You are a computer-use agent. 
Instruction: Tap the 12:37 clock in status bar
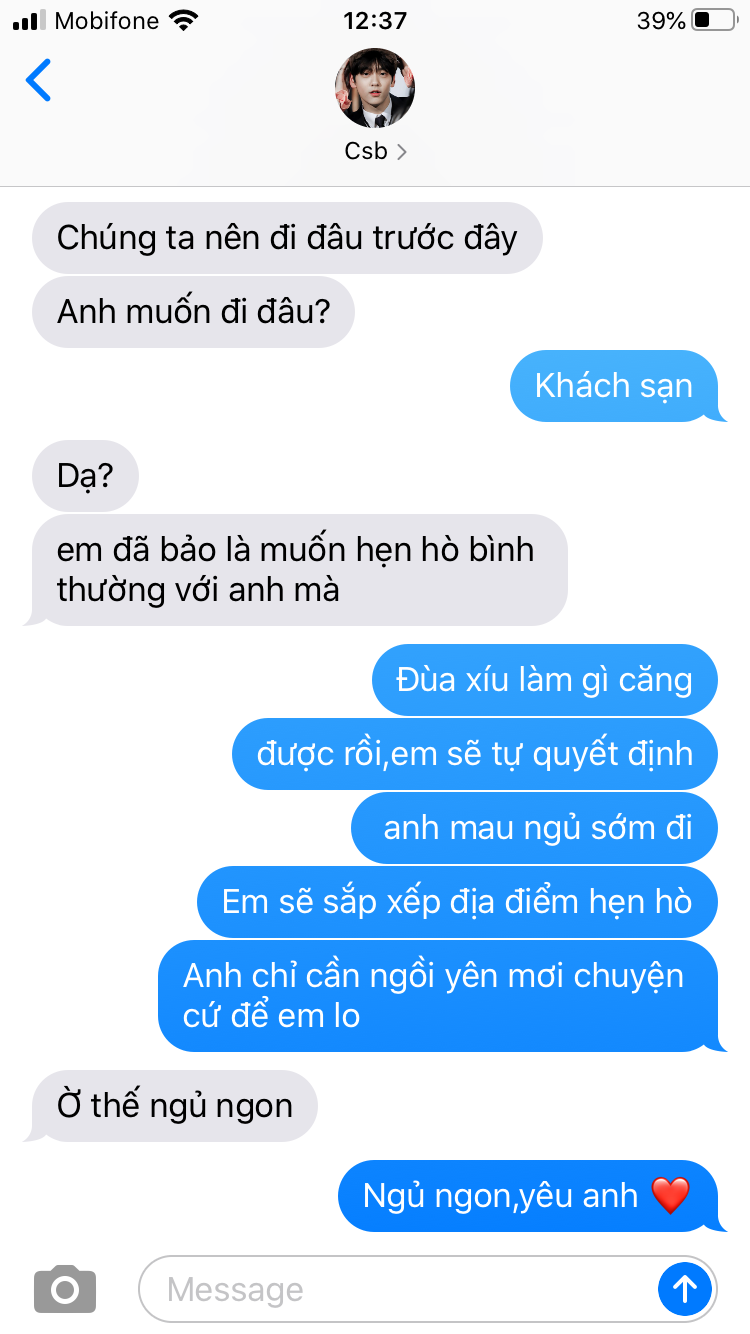click(x=375, y=20)
